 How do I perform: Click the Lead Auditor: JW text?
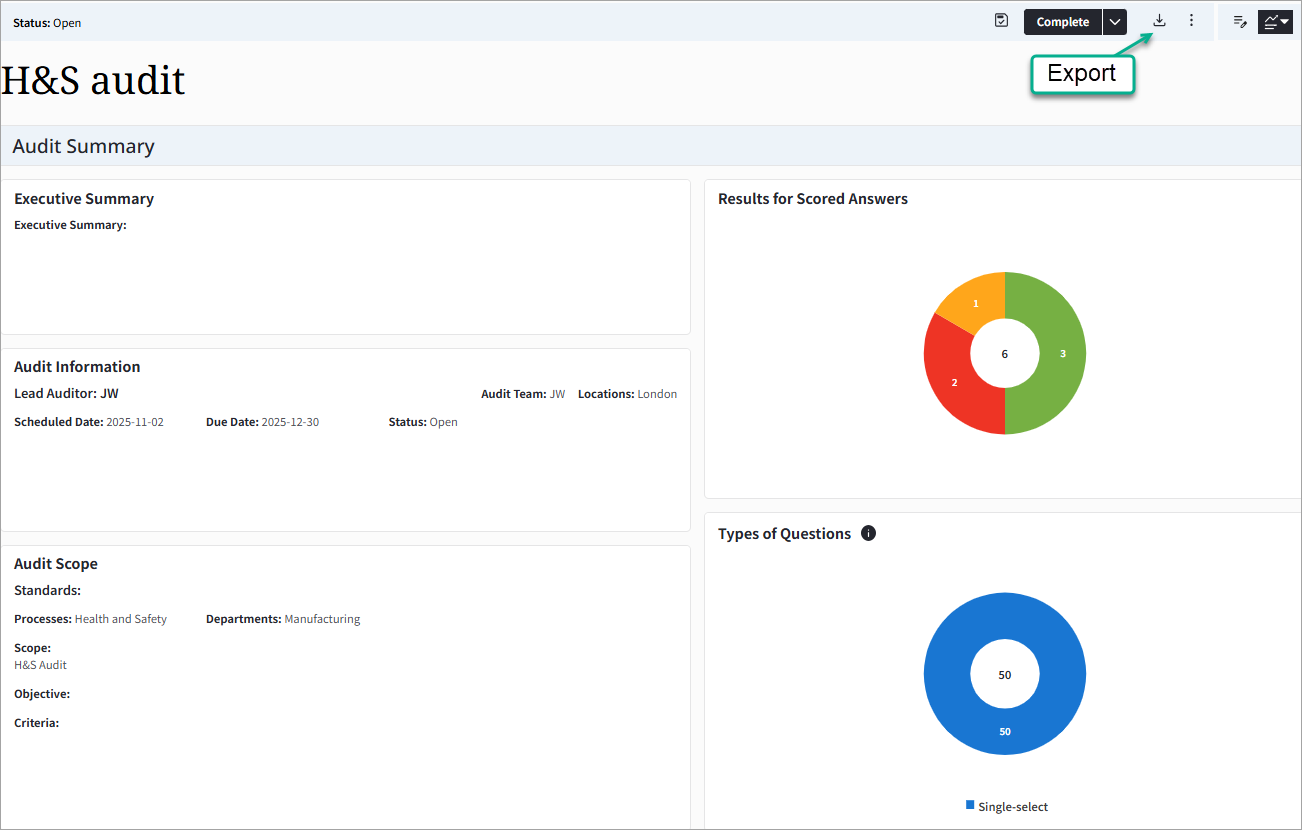pyautogui.click(x=66, y=394)
